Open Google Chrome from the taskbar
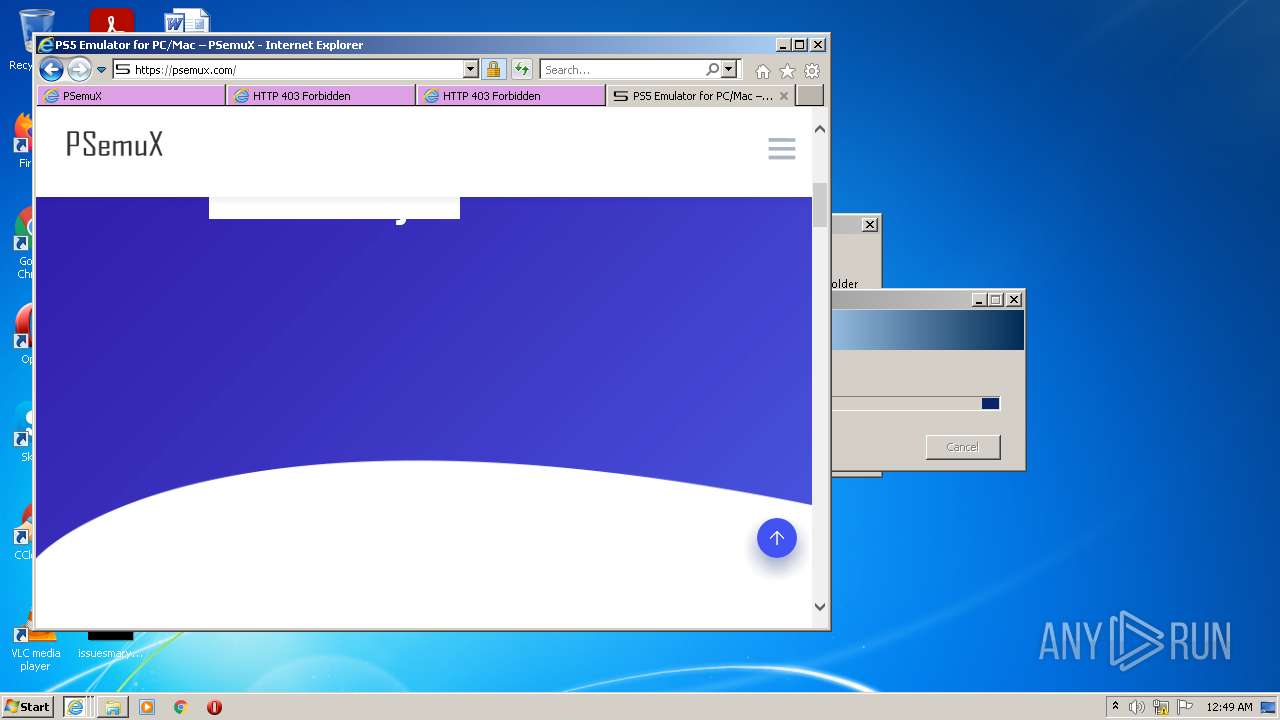This screenshot has width=1280, height=720. (x=181, y=707)
